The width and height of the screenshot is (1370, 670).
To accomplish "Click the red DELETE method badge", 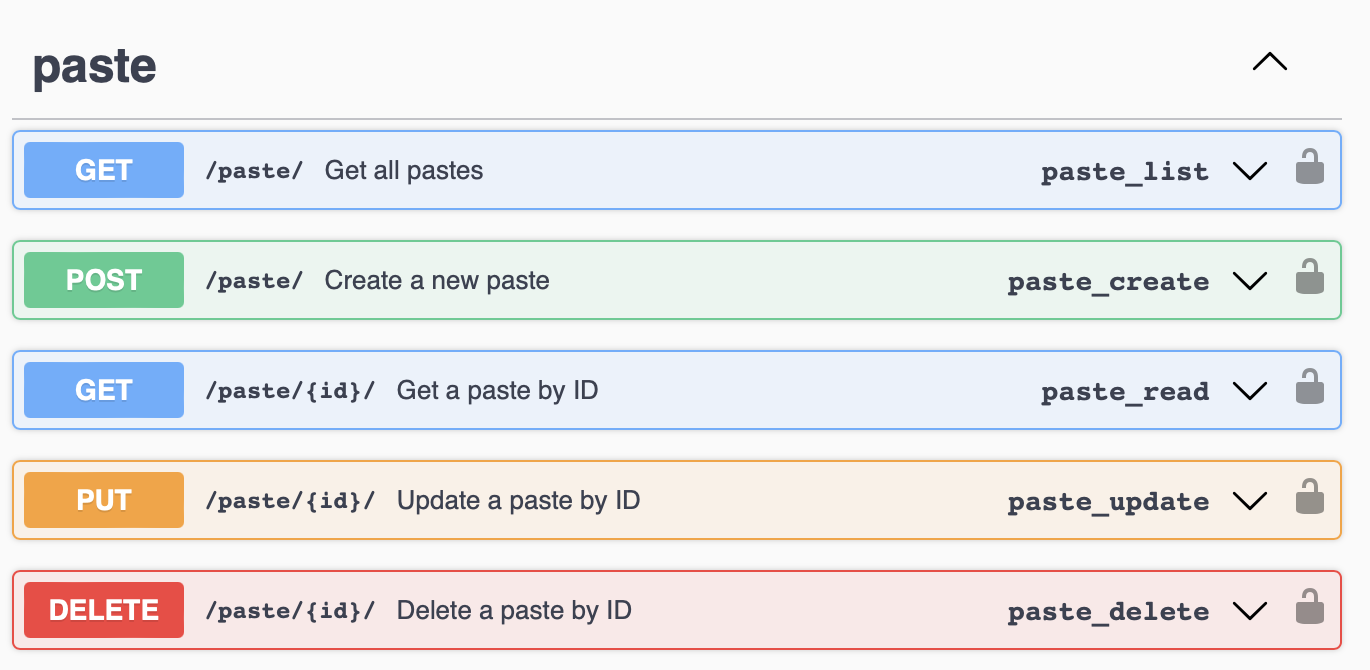I will [104, 610].
